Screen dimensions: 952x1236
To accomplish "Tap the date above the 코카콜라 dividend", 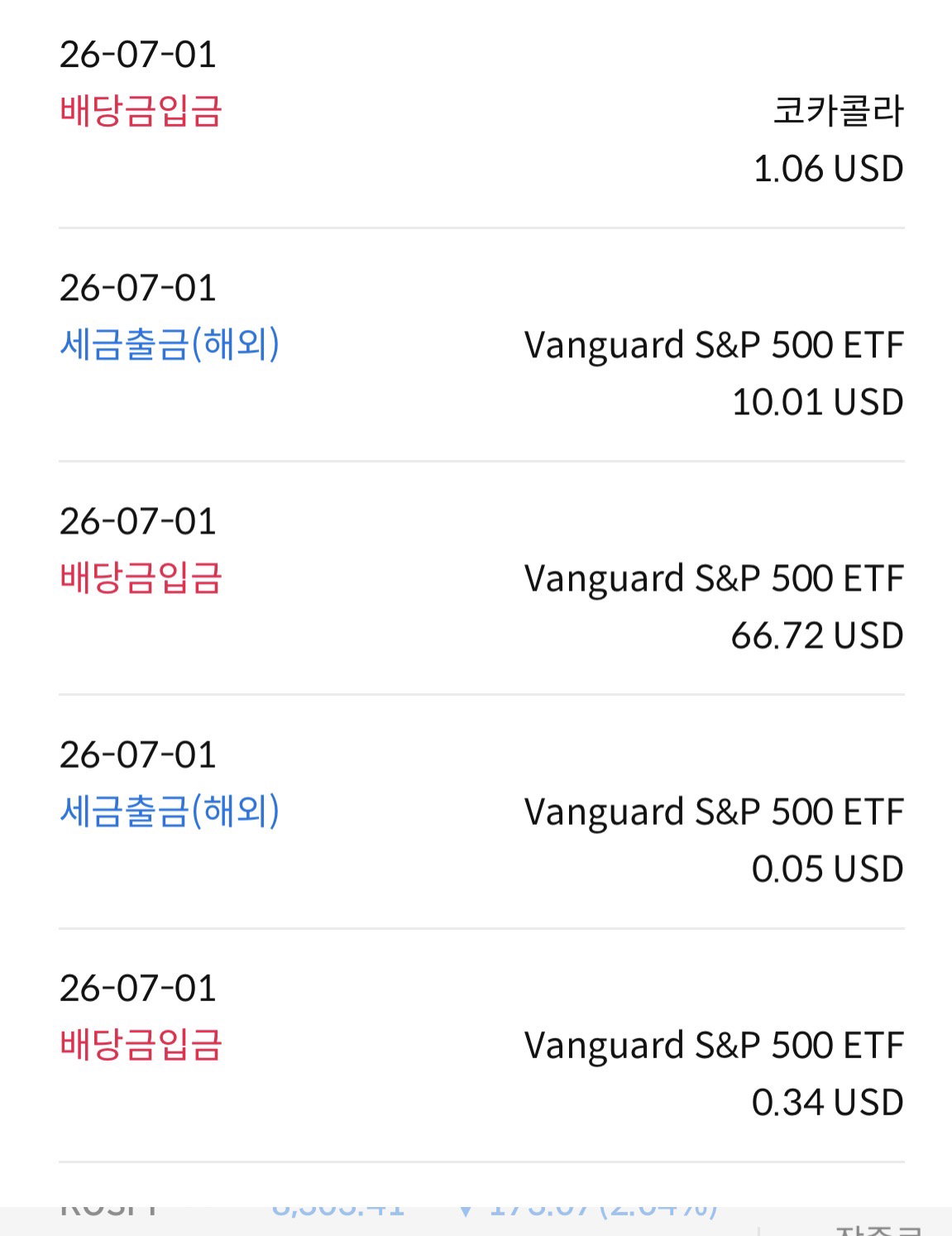I will tap(137, 55).
